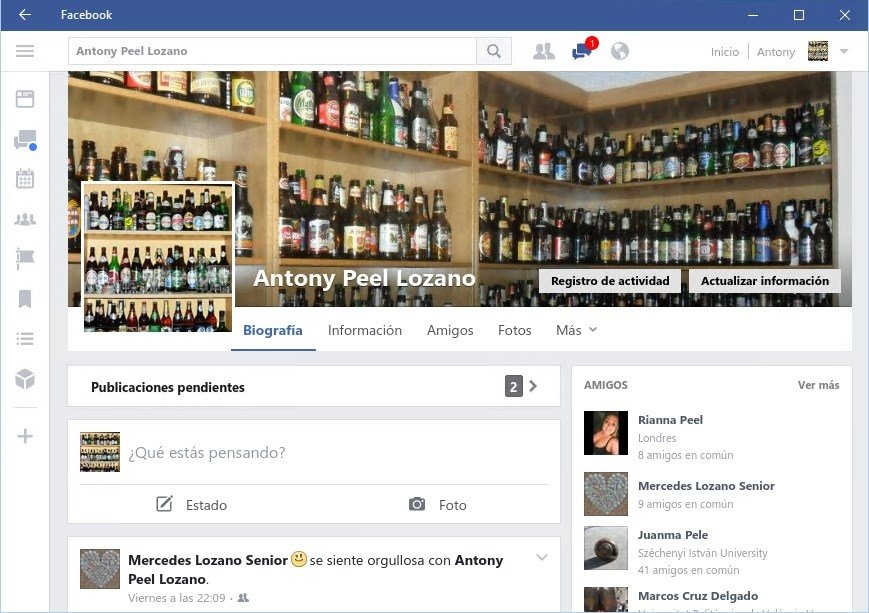Open Juanma Pele's profile name
Viewport: 869px width, 613px height.
(673, 535)
